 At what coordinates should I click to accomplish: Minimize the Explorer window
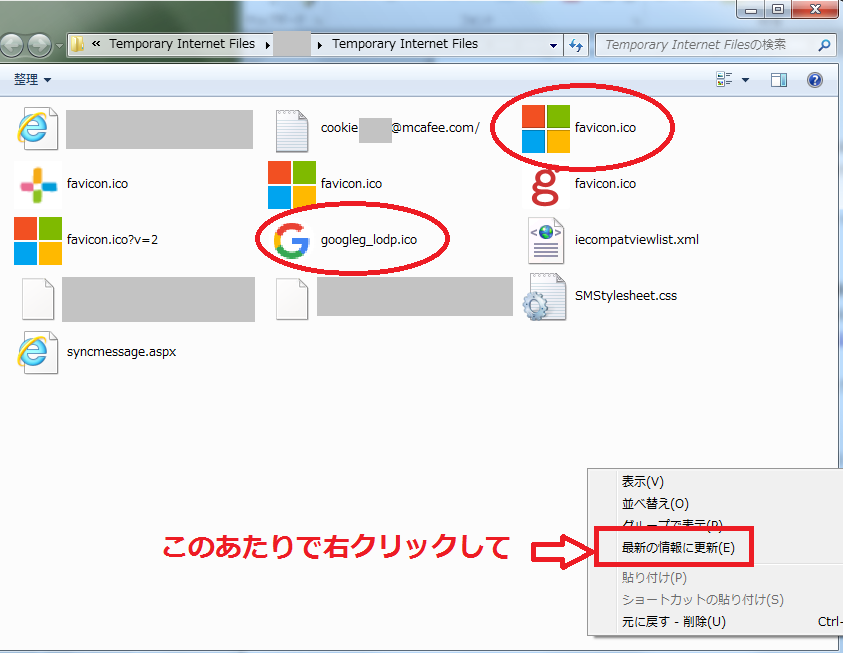click(x=751, y=9)
